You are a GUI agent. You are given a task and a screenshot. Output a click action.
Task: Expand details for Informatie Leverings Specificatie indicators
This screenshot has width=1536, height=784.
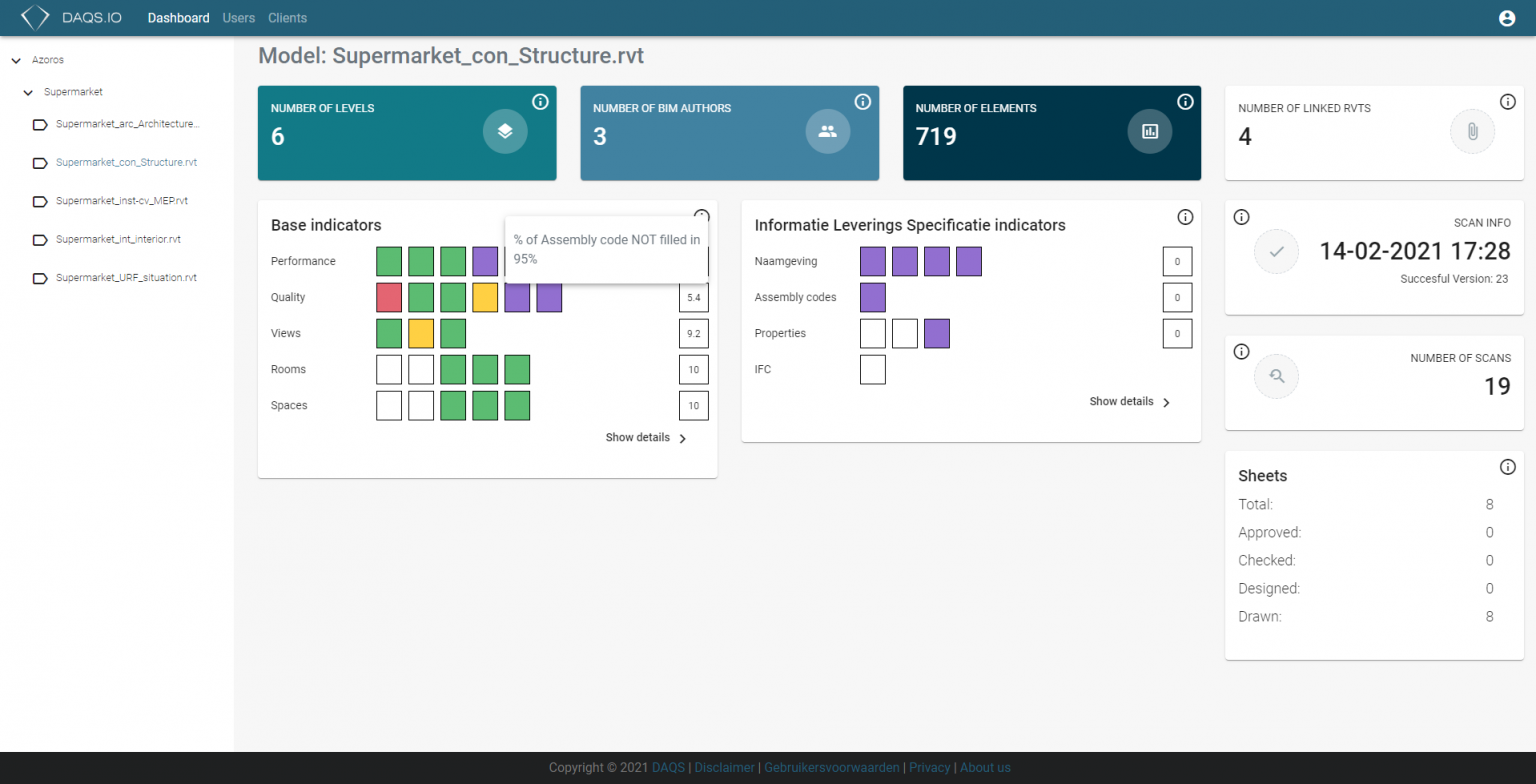pos(1123,401)
